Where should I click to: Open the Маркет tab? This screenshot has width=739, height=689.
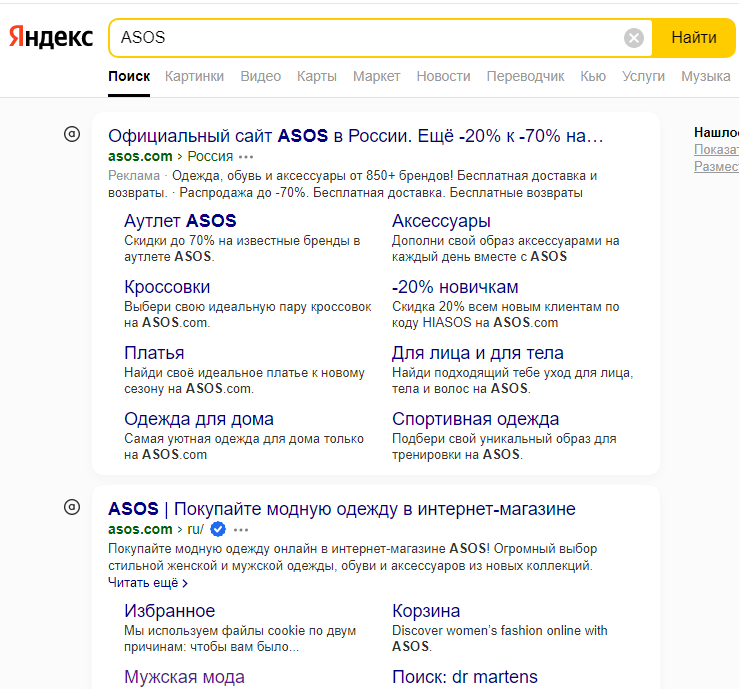click(x=377, y=76)
